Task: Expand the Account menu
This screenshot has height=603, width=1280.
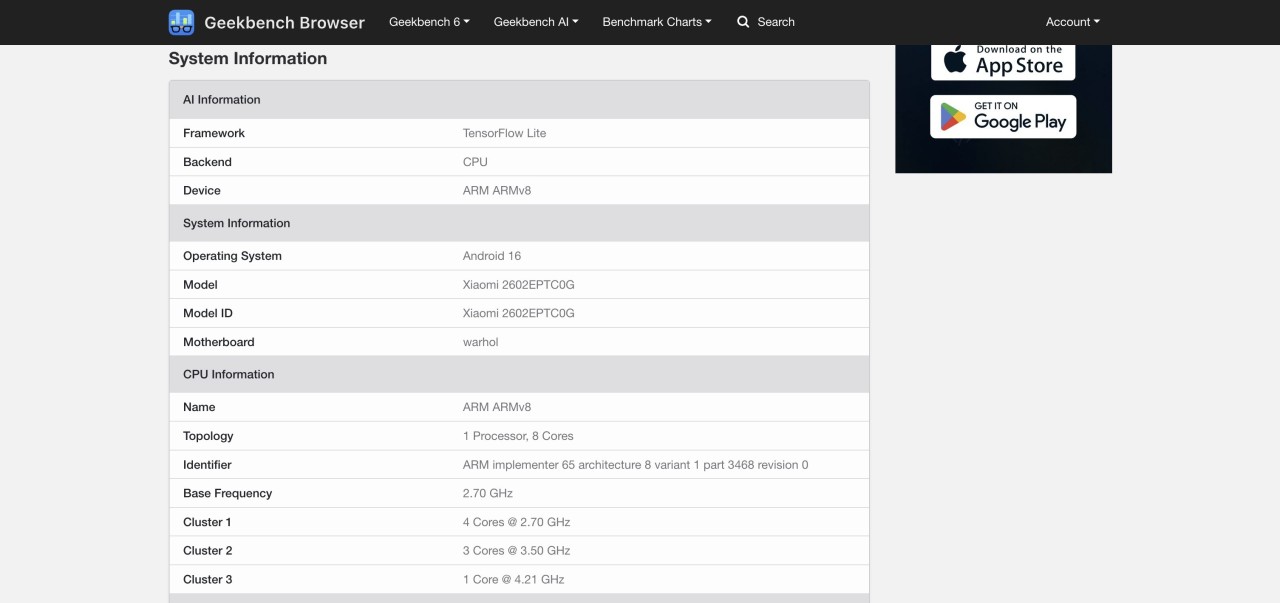Action: coord(1071,21)
